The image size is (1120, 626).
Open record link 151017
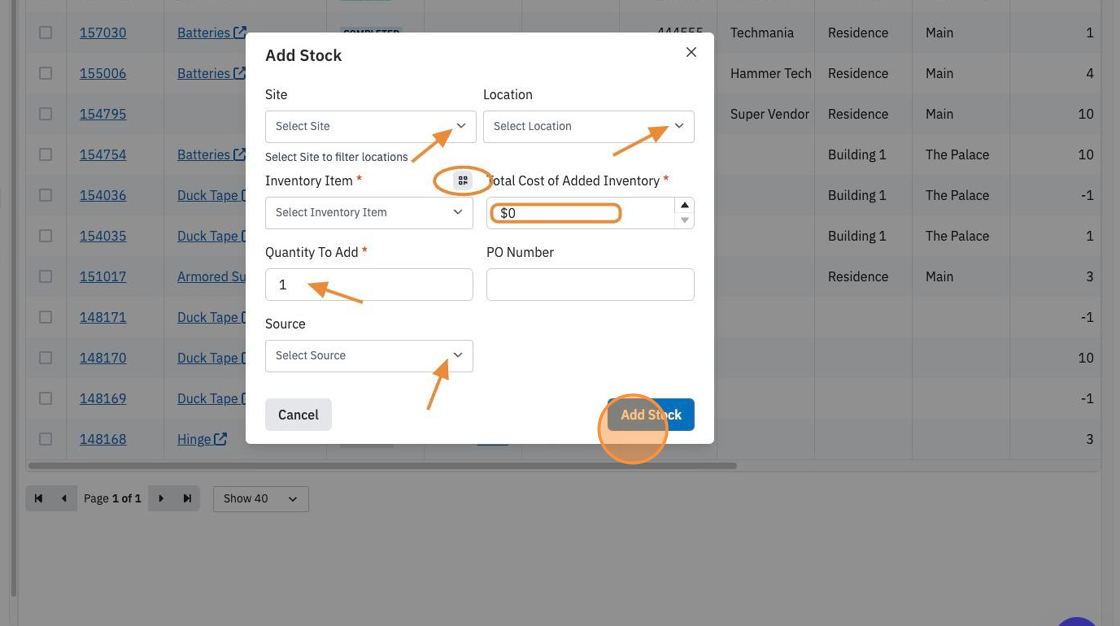click(103, 277)
